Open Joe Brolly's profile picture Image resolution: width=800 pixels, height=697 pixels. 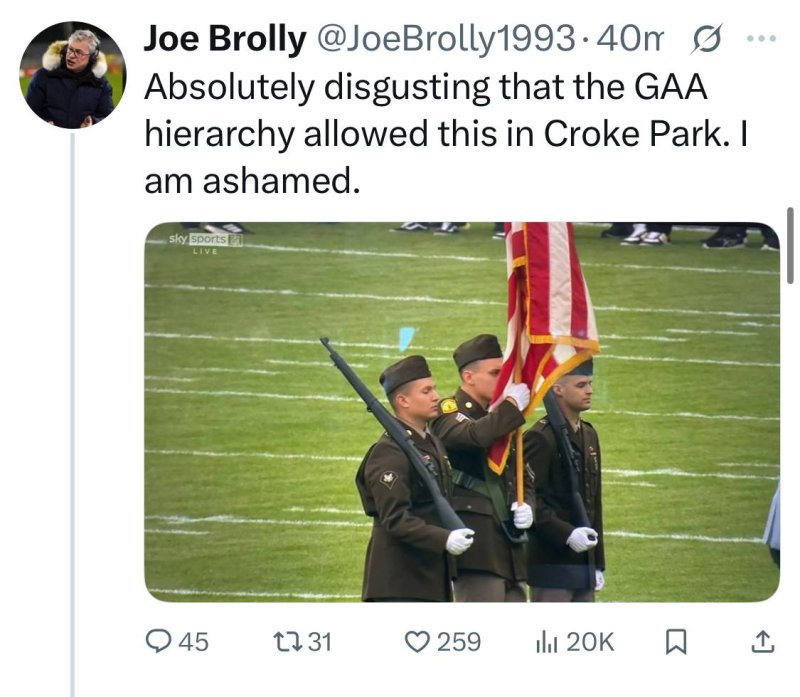coord(72,74)
